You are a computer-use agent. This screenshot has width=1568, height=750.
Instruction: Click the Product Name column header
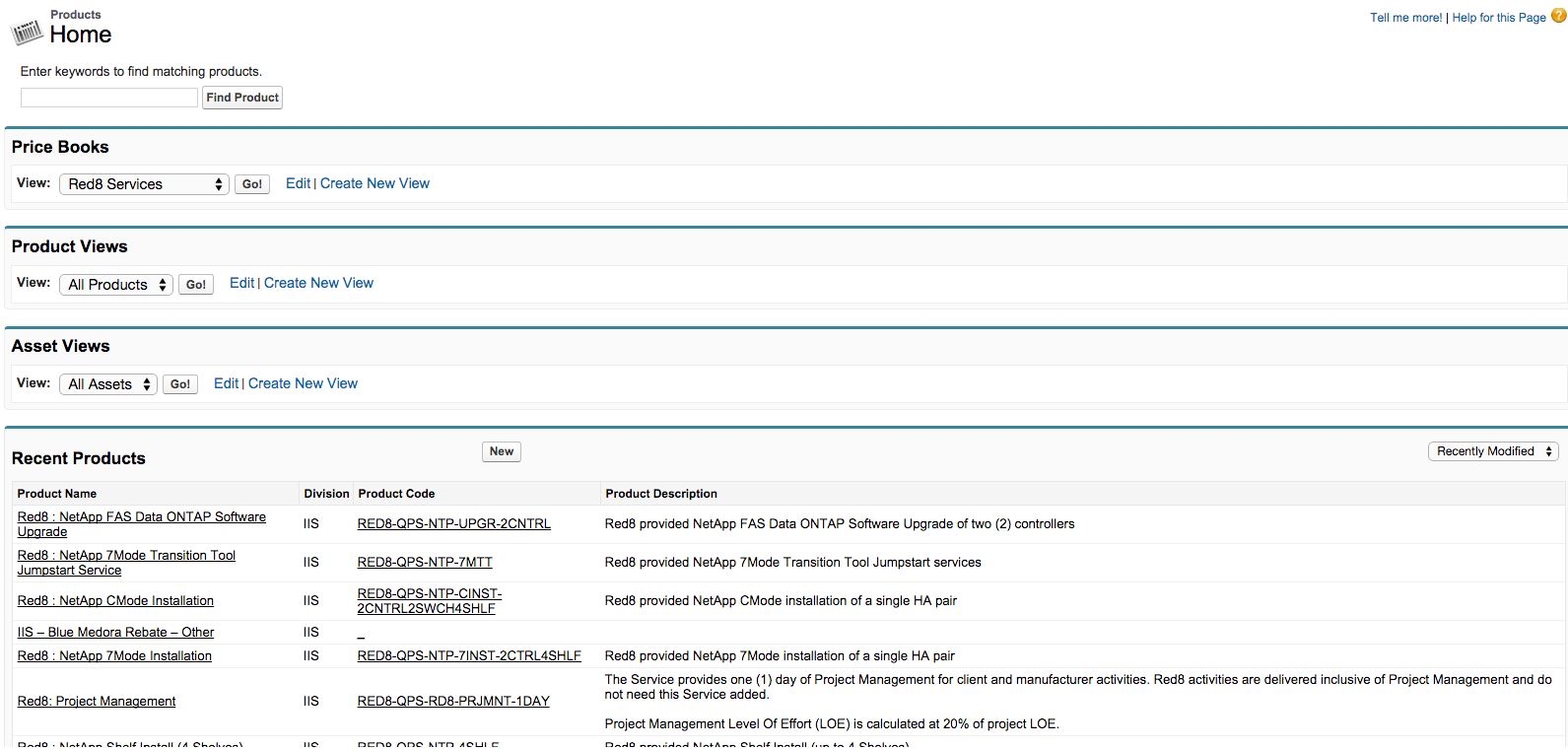(57, 494)
